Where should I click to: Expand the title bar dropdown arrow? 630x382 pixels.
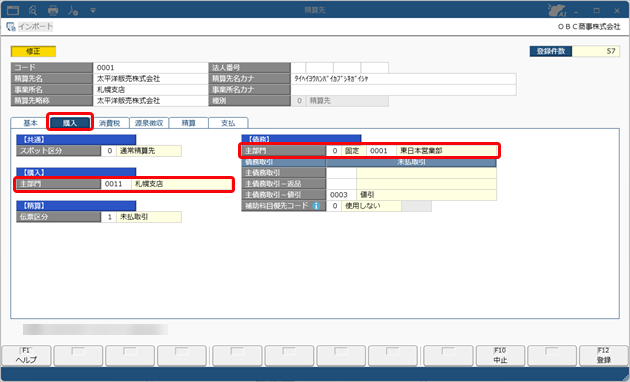click(x=93, y=10)
